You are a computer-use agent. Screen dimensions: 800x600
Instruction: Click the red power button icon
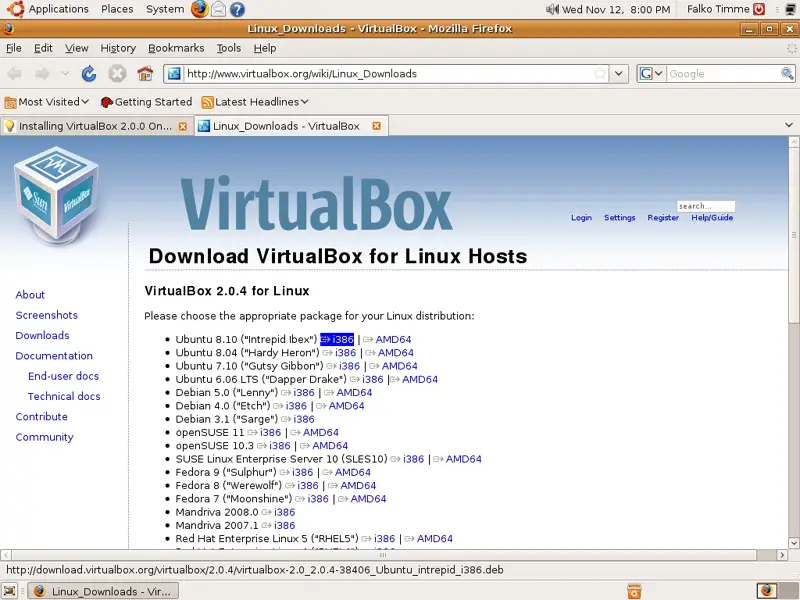tap(759, 9)
